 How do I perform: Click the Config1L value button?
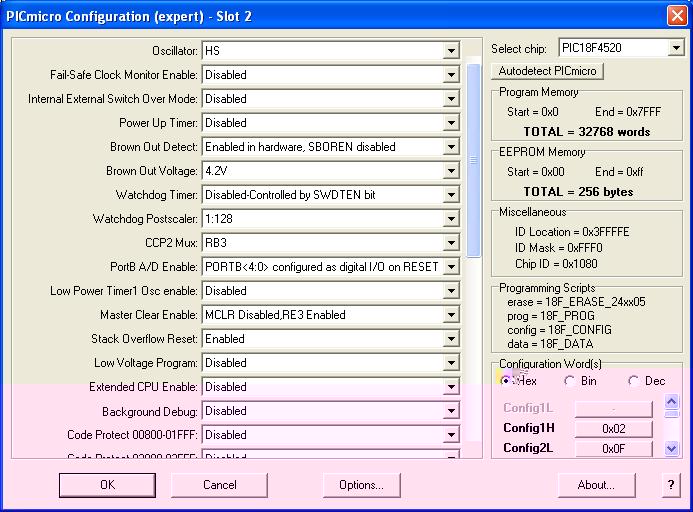pos(613,409)
